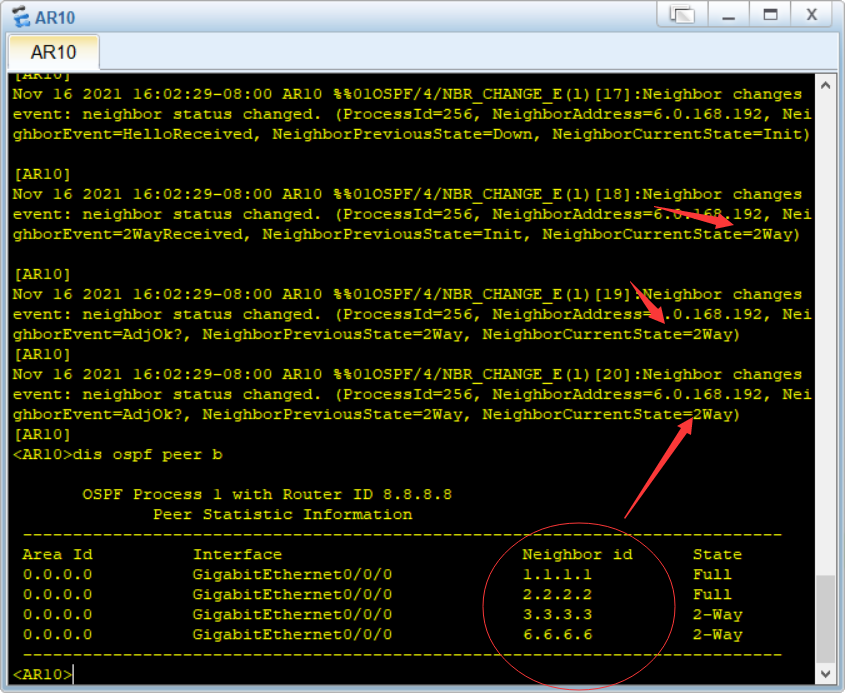The width and height of the screenshot is (845, 693).
Task: Click Full state of neighbor 1.1.1.1
Action: pos(712,574)
